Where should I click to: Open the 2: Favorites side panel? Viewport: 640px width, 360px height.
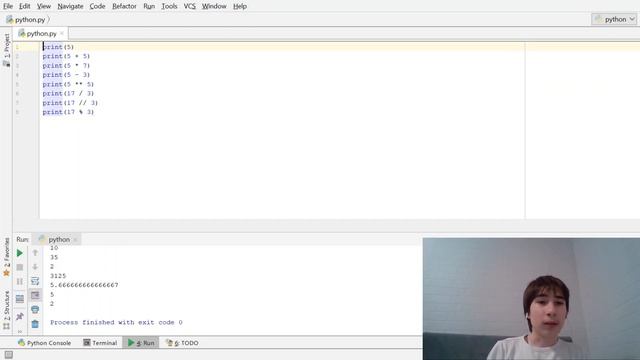(x=7, y=257)
